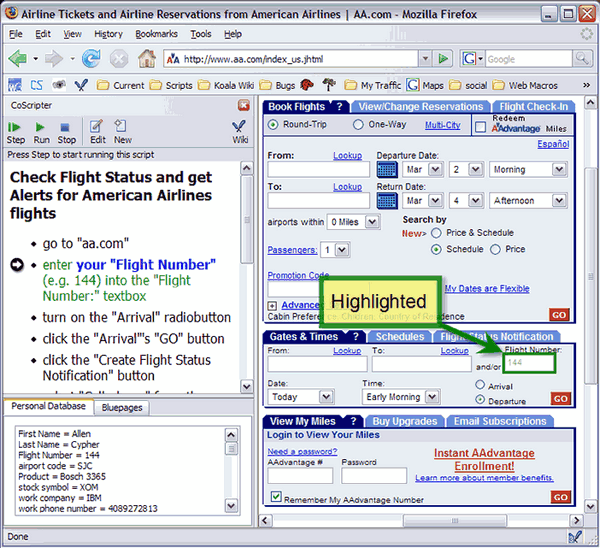This screenshot has width=600, height=548.
Task: Select the Schedule search radio button
Action: [x=436, y=250]
